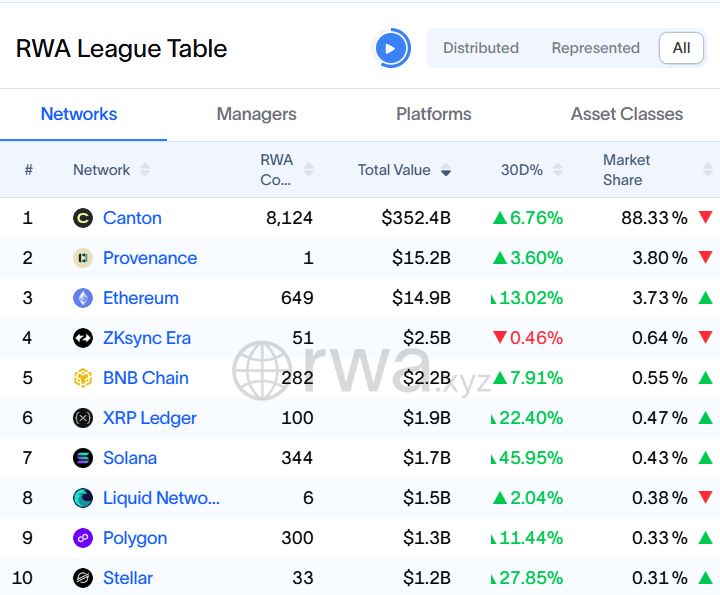The height and width of the screenshot is (595, 720).
Task: Click the Provenance network logo icon
Action: click(83, 258)
